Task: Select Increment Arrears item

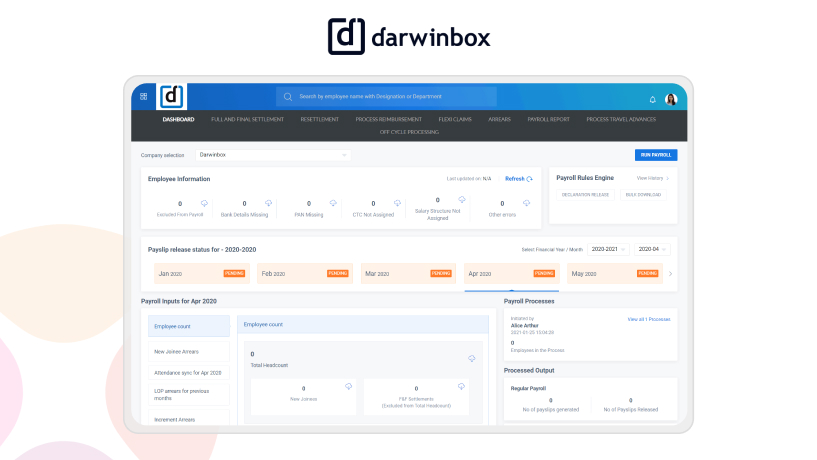Action: pyautogui.click(x=189, y=418)
